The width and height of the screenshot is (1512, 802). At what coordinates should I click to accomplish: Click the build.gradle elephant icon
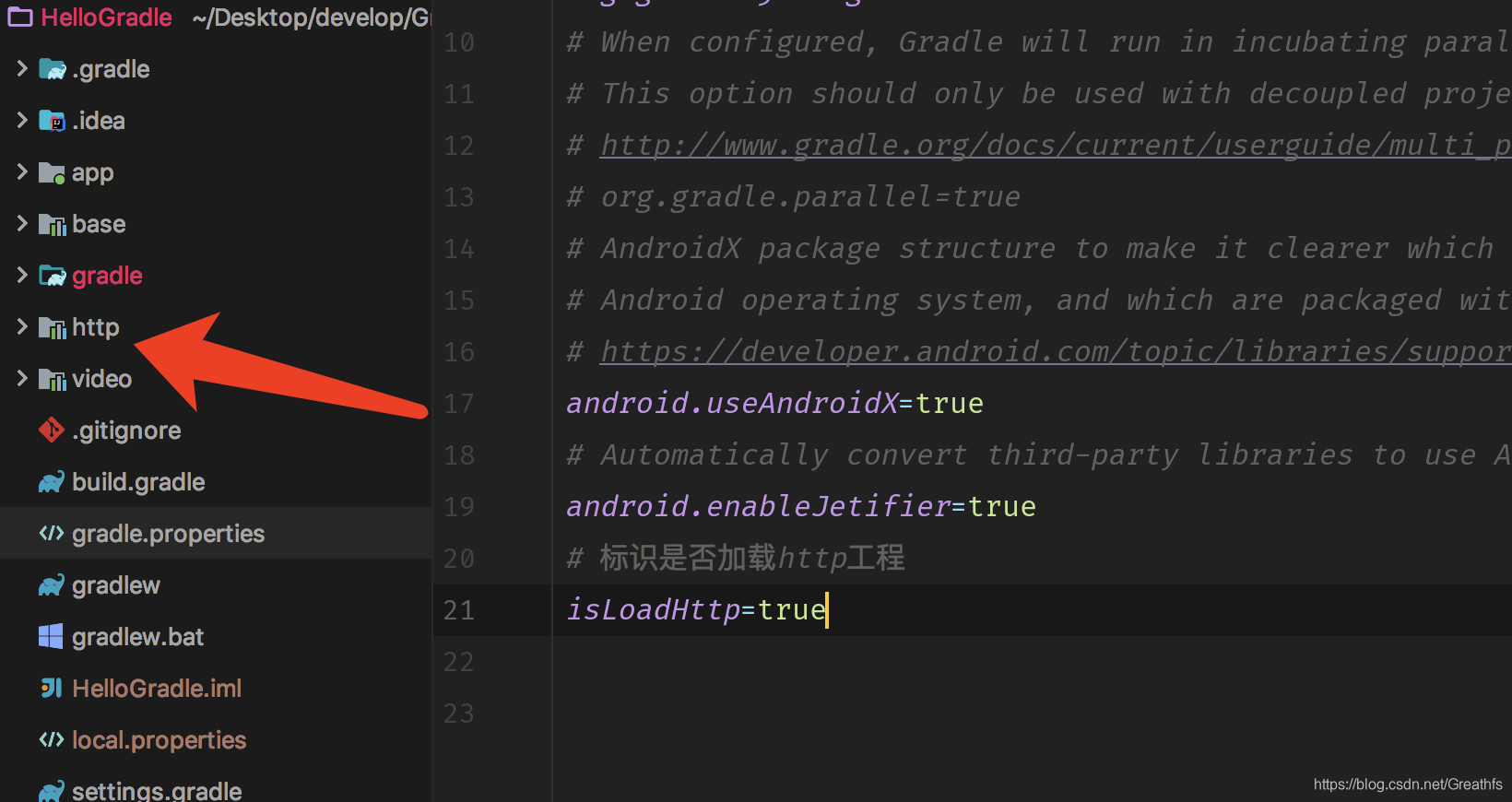tap(52, 482)
